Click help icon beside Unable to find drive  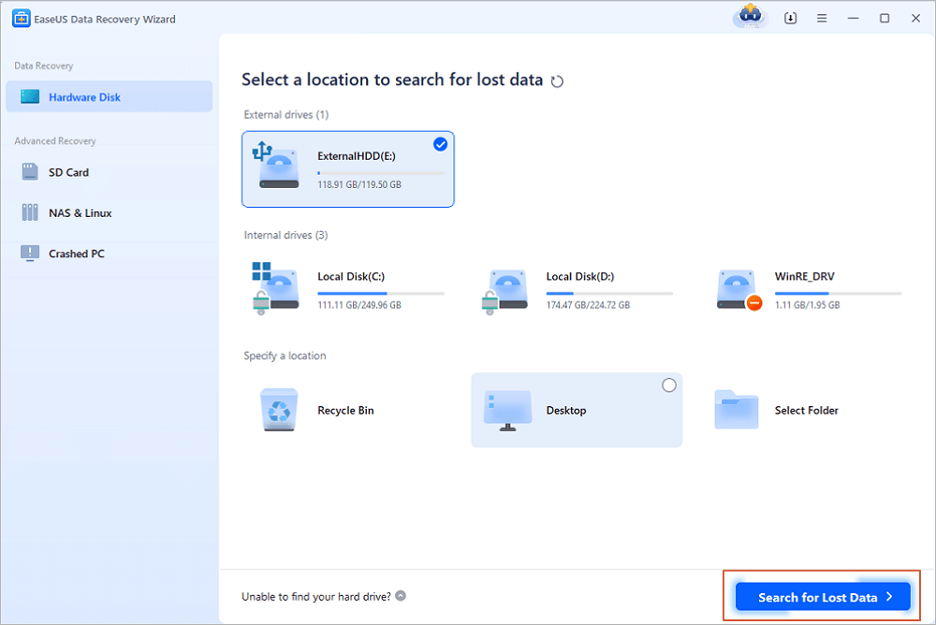click(x=401, y=596)
